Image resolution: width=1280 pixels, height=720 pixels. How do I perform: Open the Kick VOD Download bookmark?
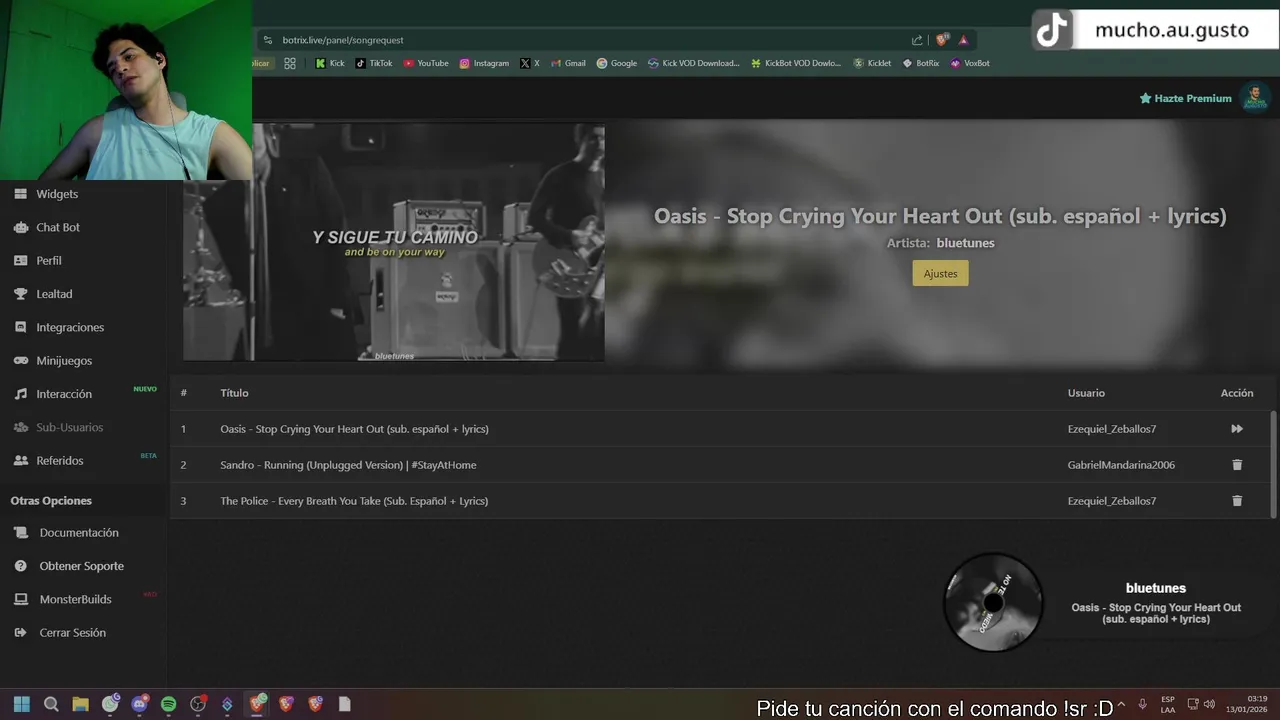(694, 63)
